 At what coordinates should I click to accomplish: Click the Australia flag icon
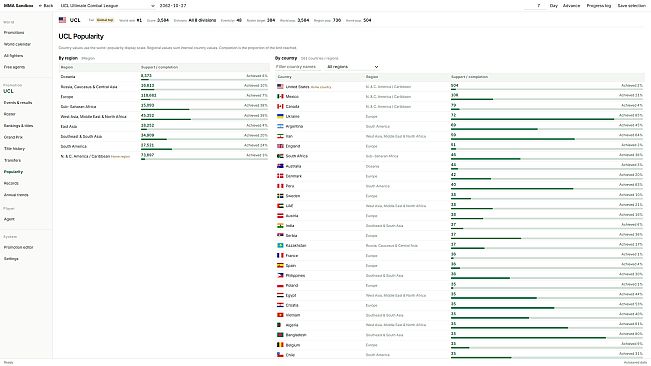[280, 166]
